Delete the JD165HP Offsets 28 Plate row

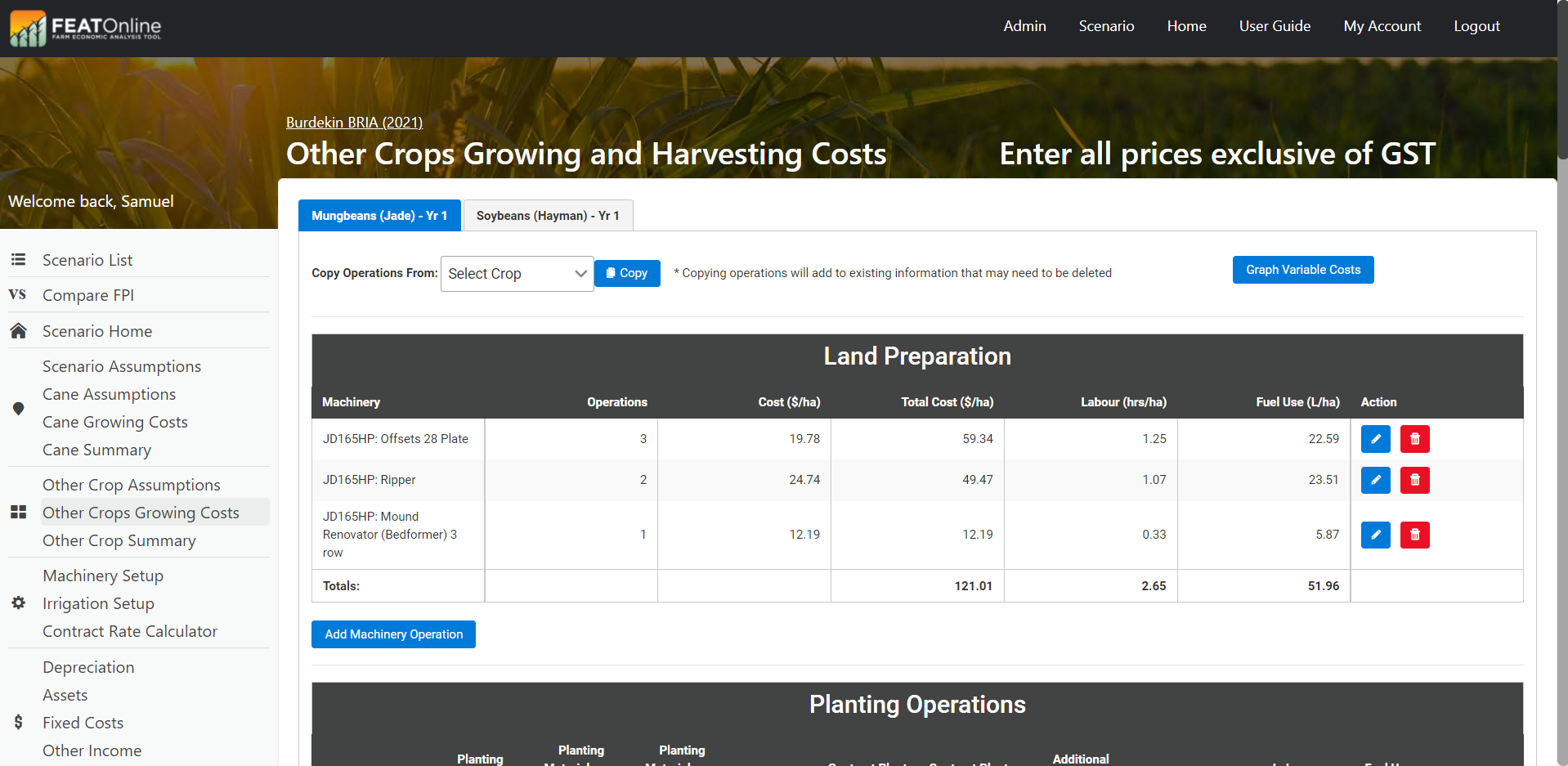(1414, 439)
